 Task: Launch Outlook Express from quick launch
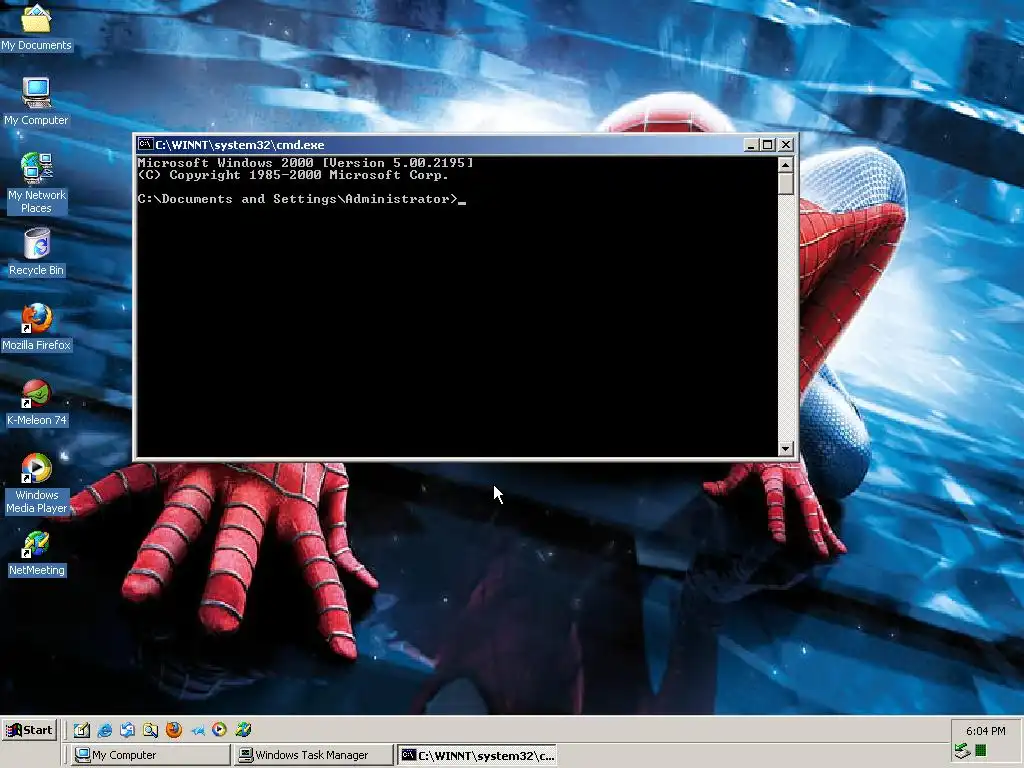tap(127, 729)
